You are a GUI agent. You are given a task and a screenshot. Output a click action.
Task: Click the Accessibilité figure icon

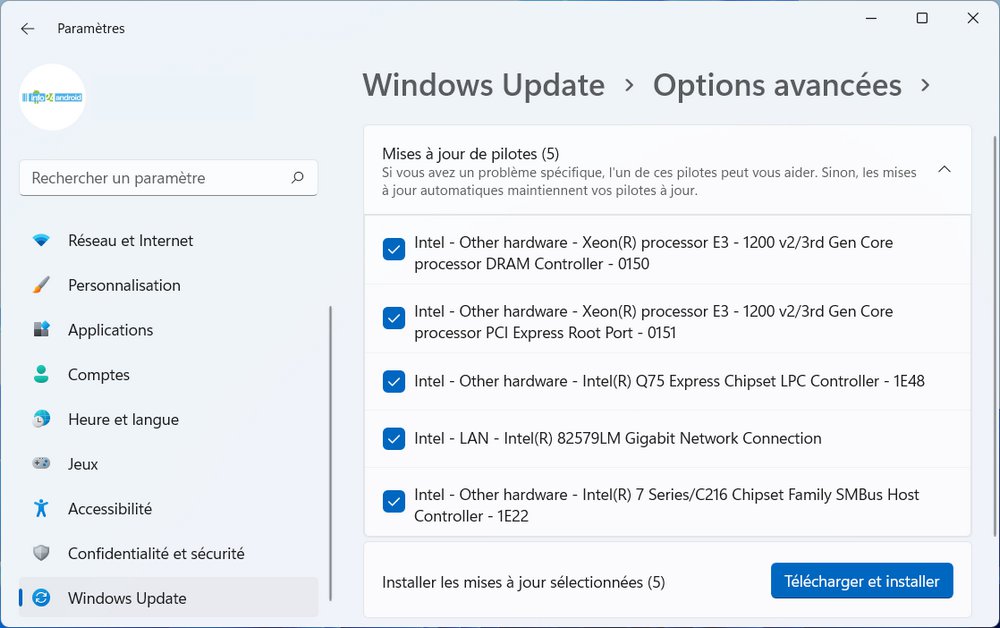[41, 508]
